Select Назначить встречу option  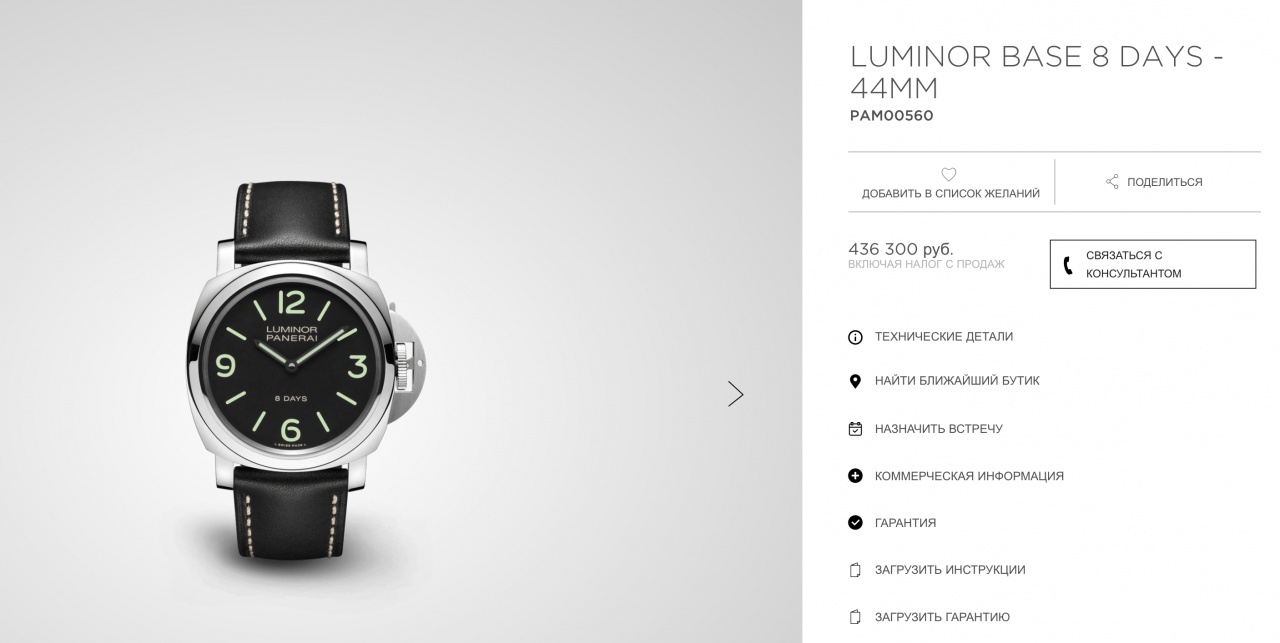point(939,429)
